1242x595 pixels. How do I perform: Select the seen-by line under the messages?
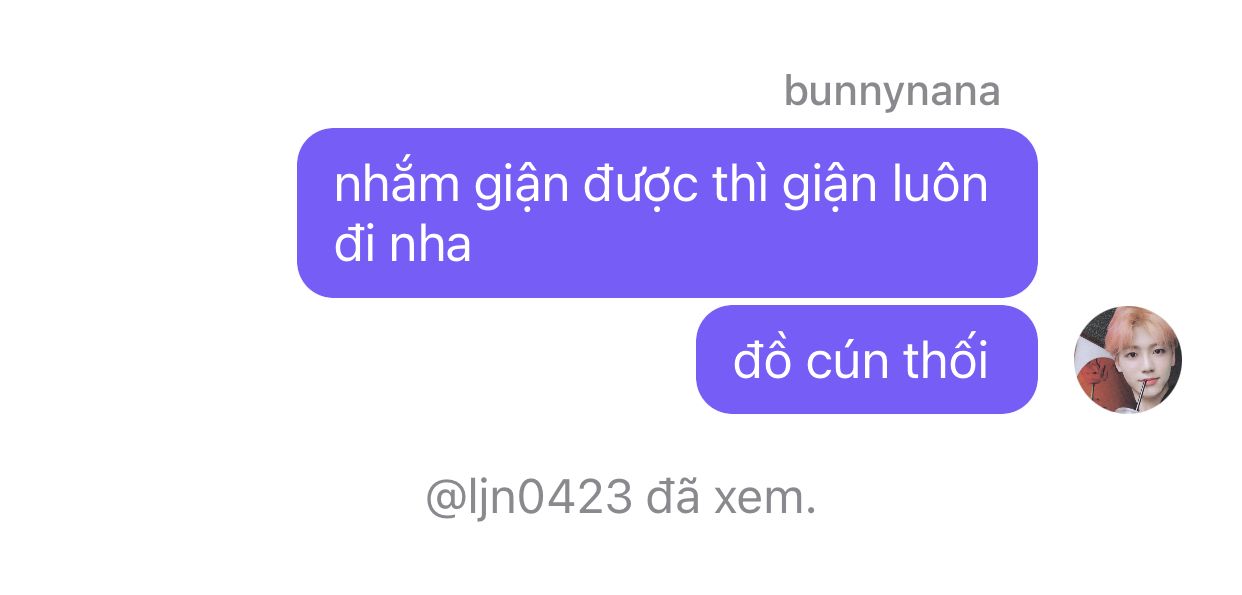(621, 498)
